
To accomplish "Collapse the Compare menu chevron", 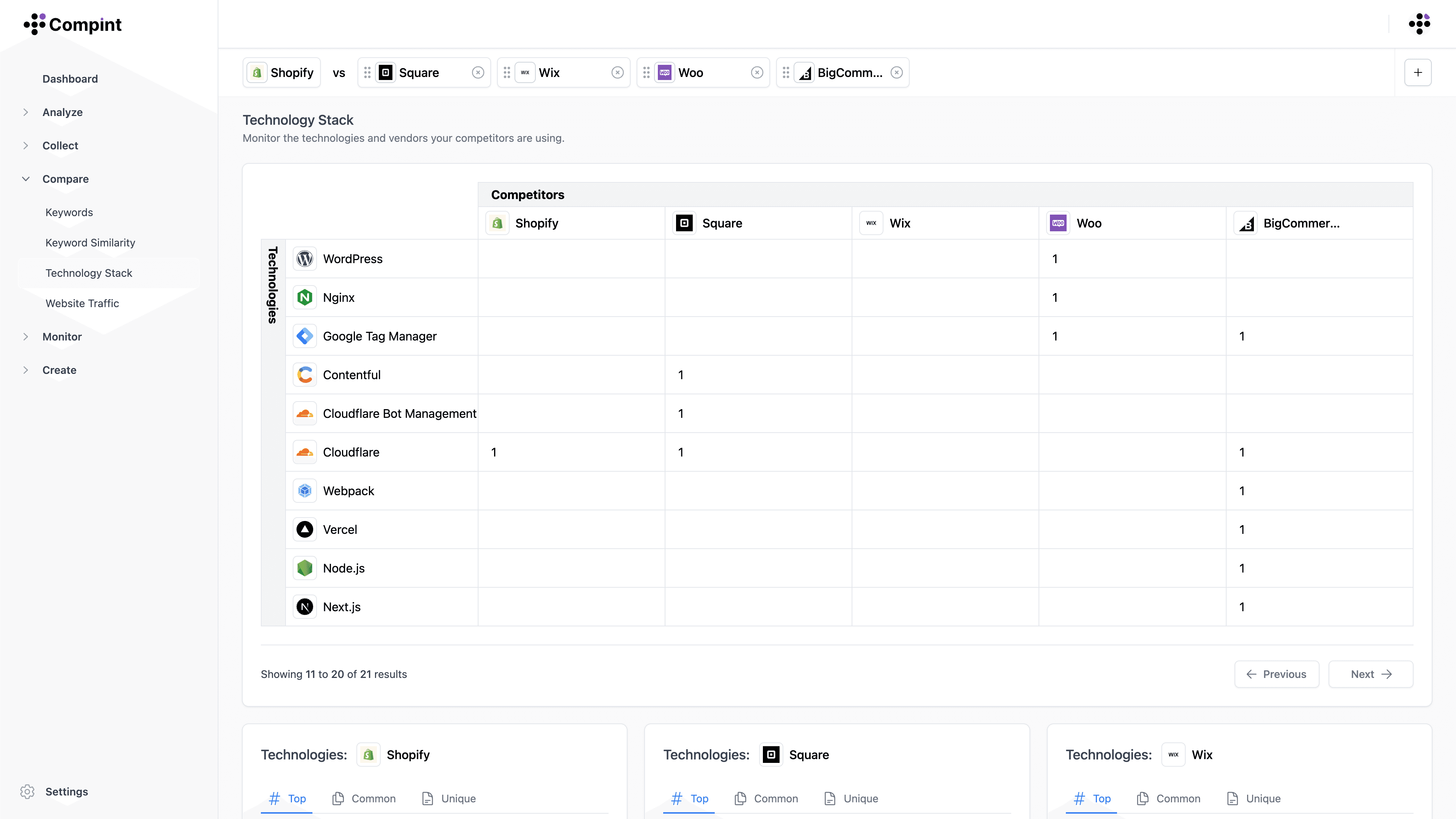I will (x=25, y=179).
